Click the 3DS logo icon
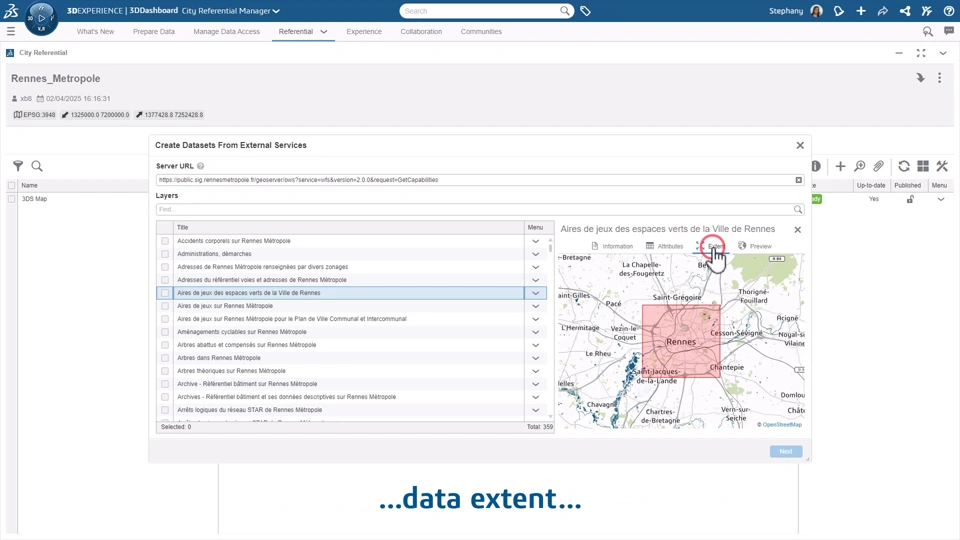Viewport: 960px width, 540px height. 11,10
